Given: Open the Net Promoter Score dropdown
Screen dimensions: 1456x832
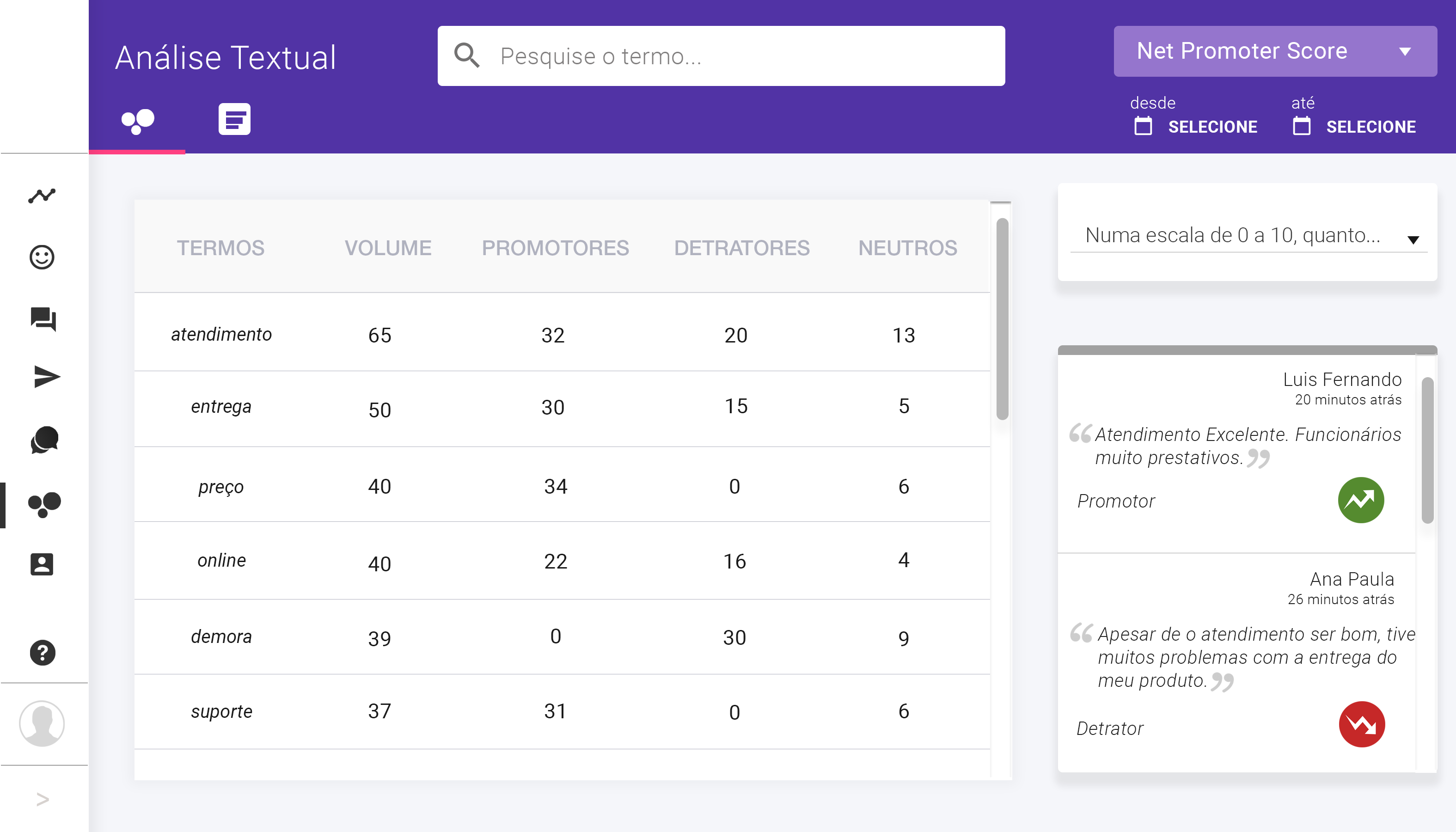Looking at the screenshot, I should click(1275, 51).
